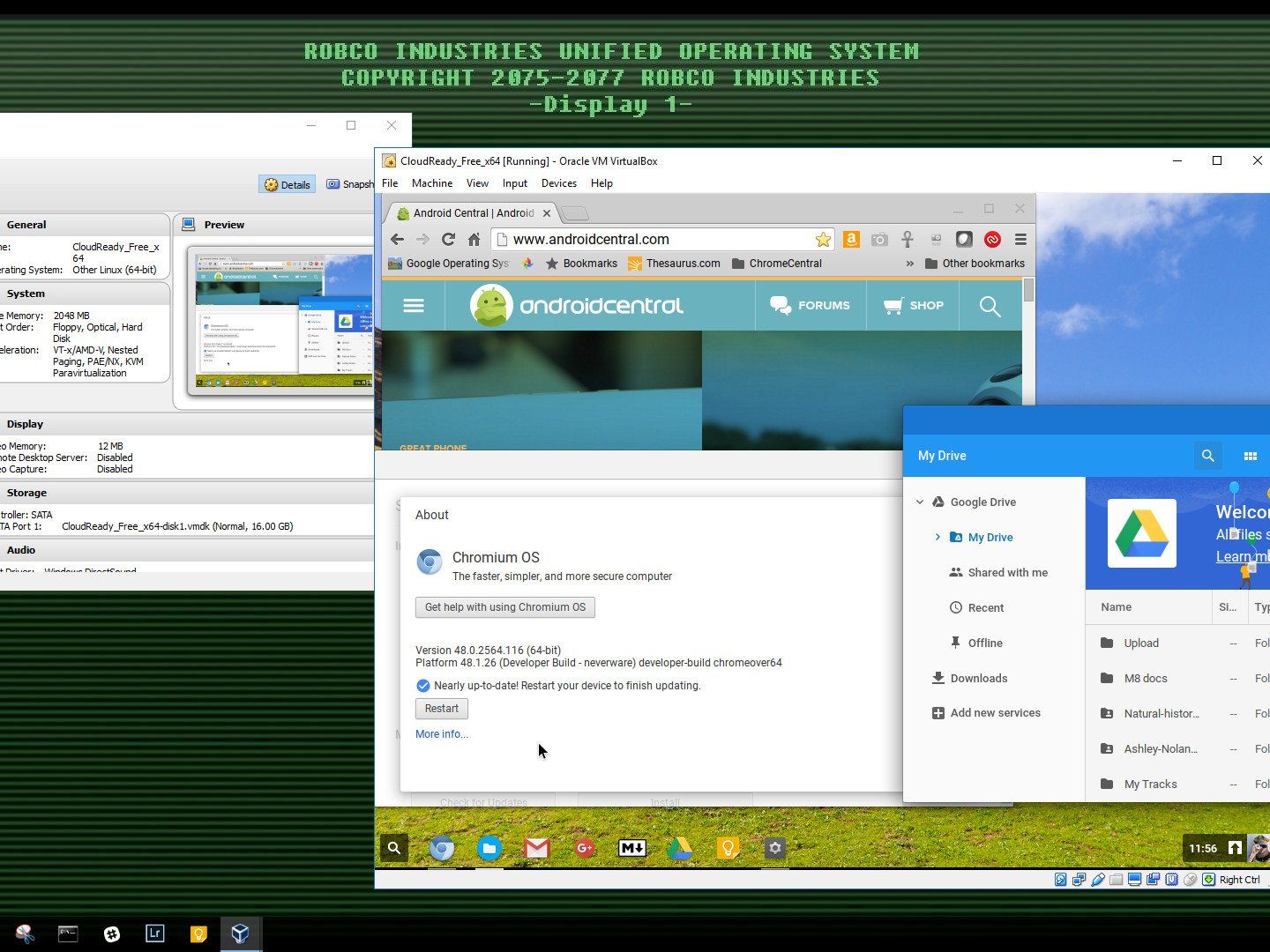1270x952 pixels.
Task: Bookmark page with the star icon
Action: 822,239
